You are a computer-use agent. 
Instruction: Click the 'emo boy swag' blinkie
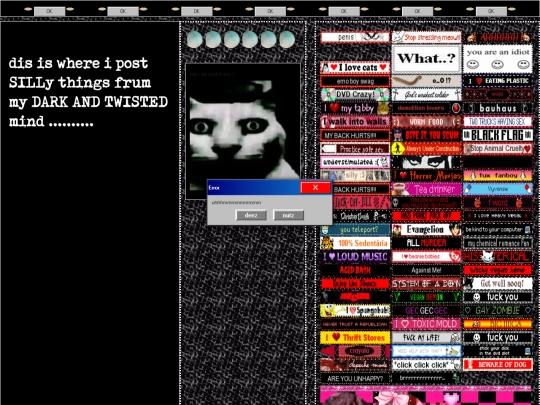click(355, 81)
